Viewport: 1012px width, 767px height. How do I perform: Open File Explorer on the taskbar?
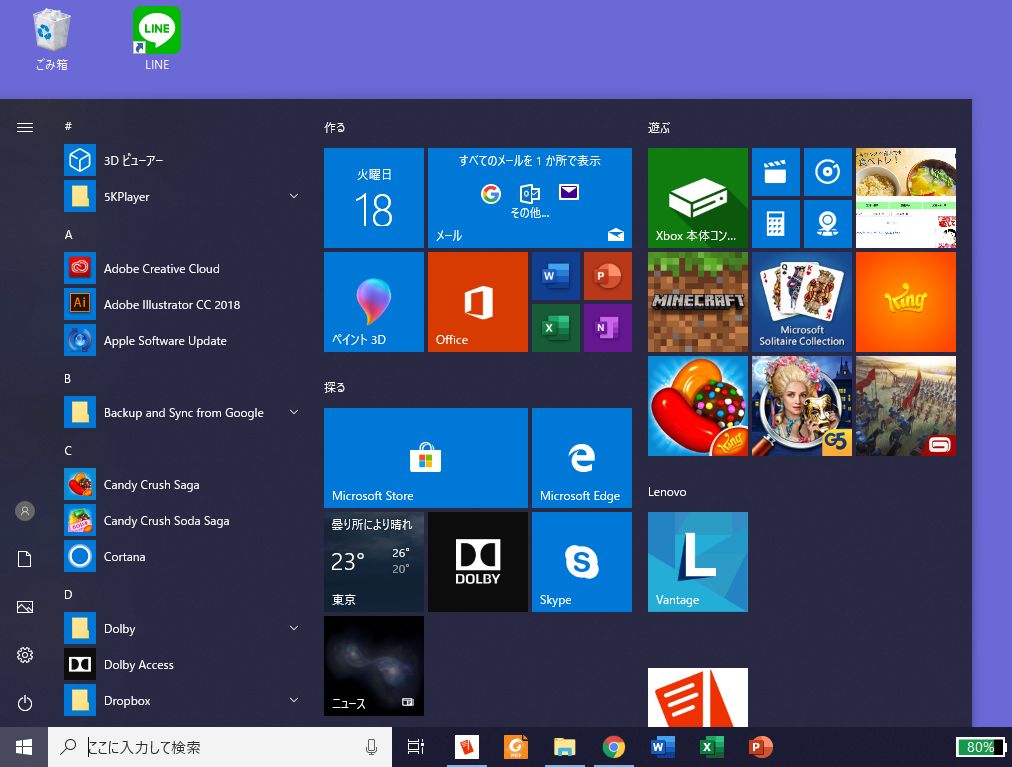(564, 747)
